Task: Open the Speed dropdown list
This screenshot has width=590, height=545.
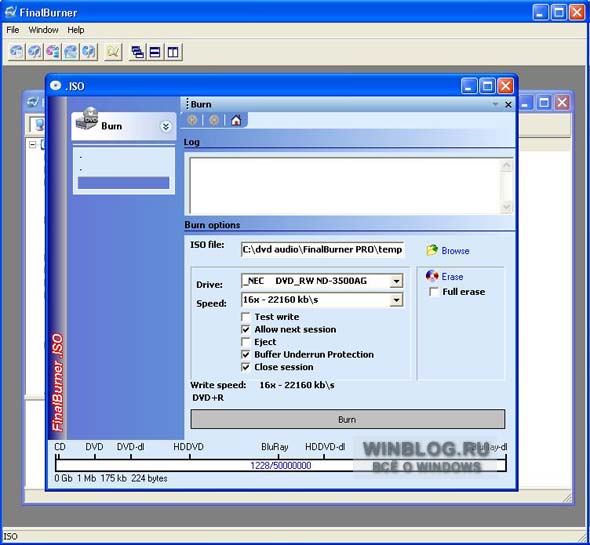Action: [396, 300]
